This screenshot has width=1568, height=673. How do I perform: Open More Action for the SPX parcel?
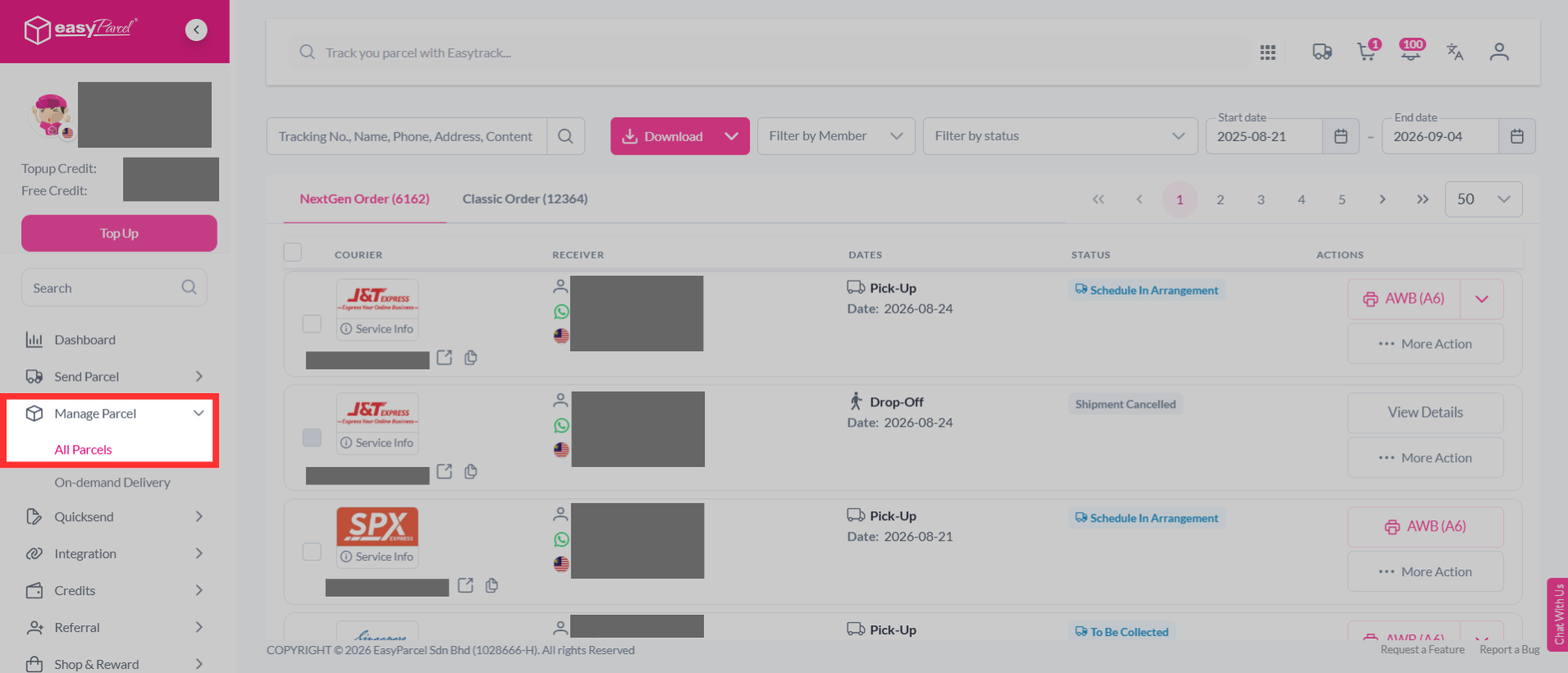click(x=1425, y=572)
